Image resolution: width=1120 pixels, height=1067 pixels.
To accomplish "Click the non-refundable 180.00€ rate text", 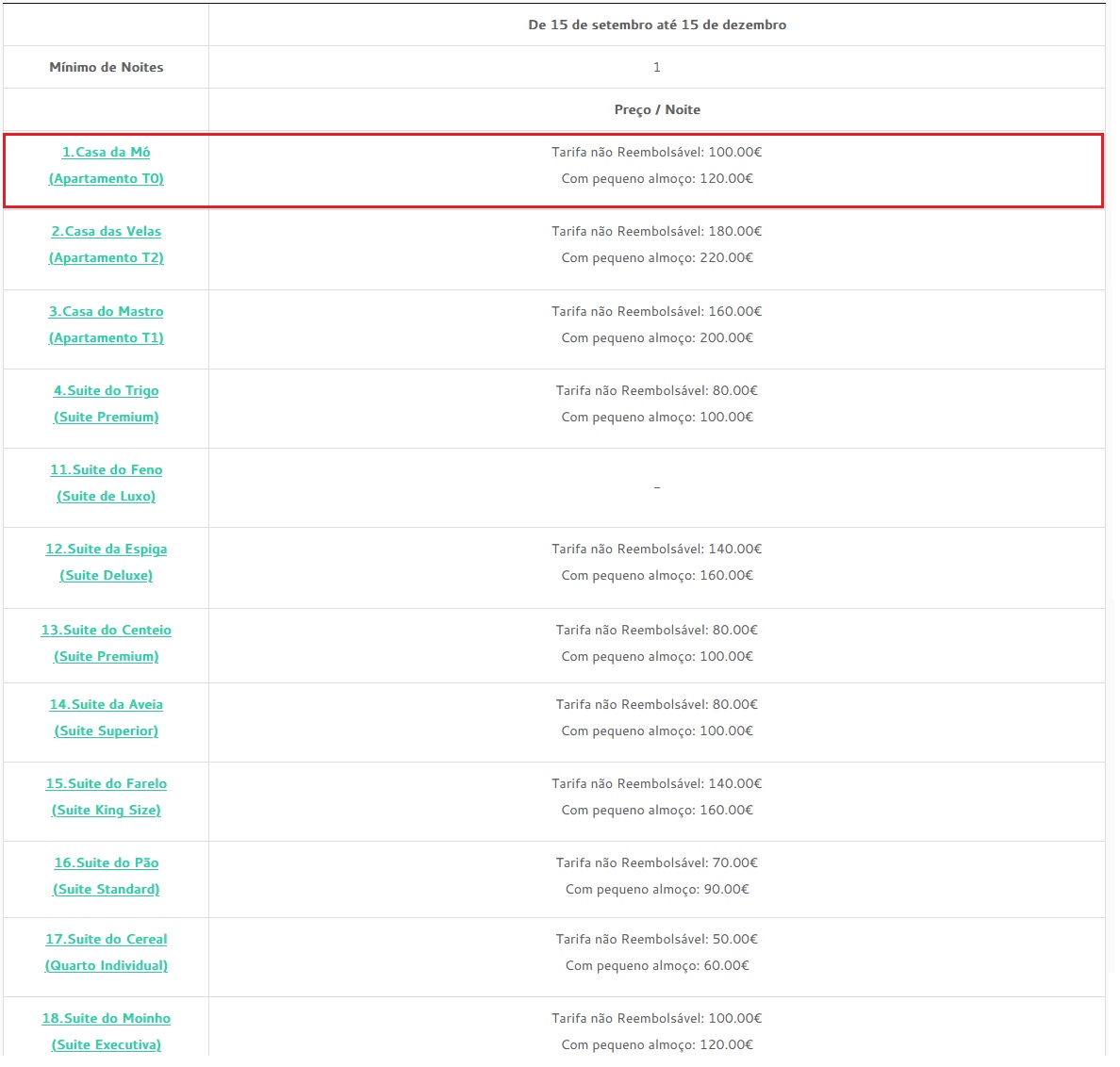I will click(x=657, y=232).
